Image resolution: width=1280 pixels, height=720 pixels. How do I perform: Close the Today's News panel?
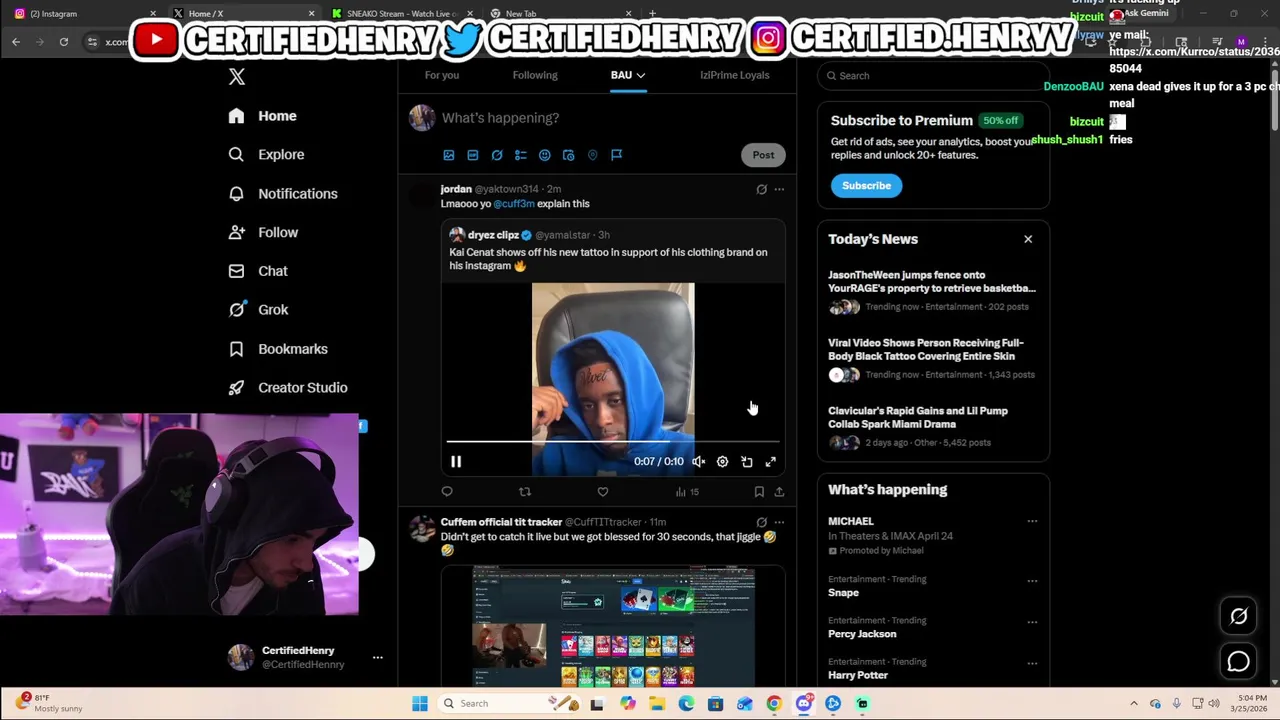[x=1028, y=239]
